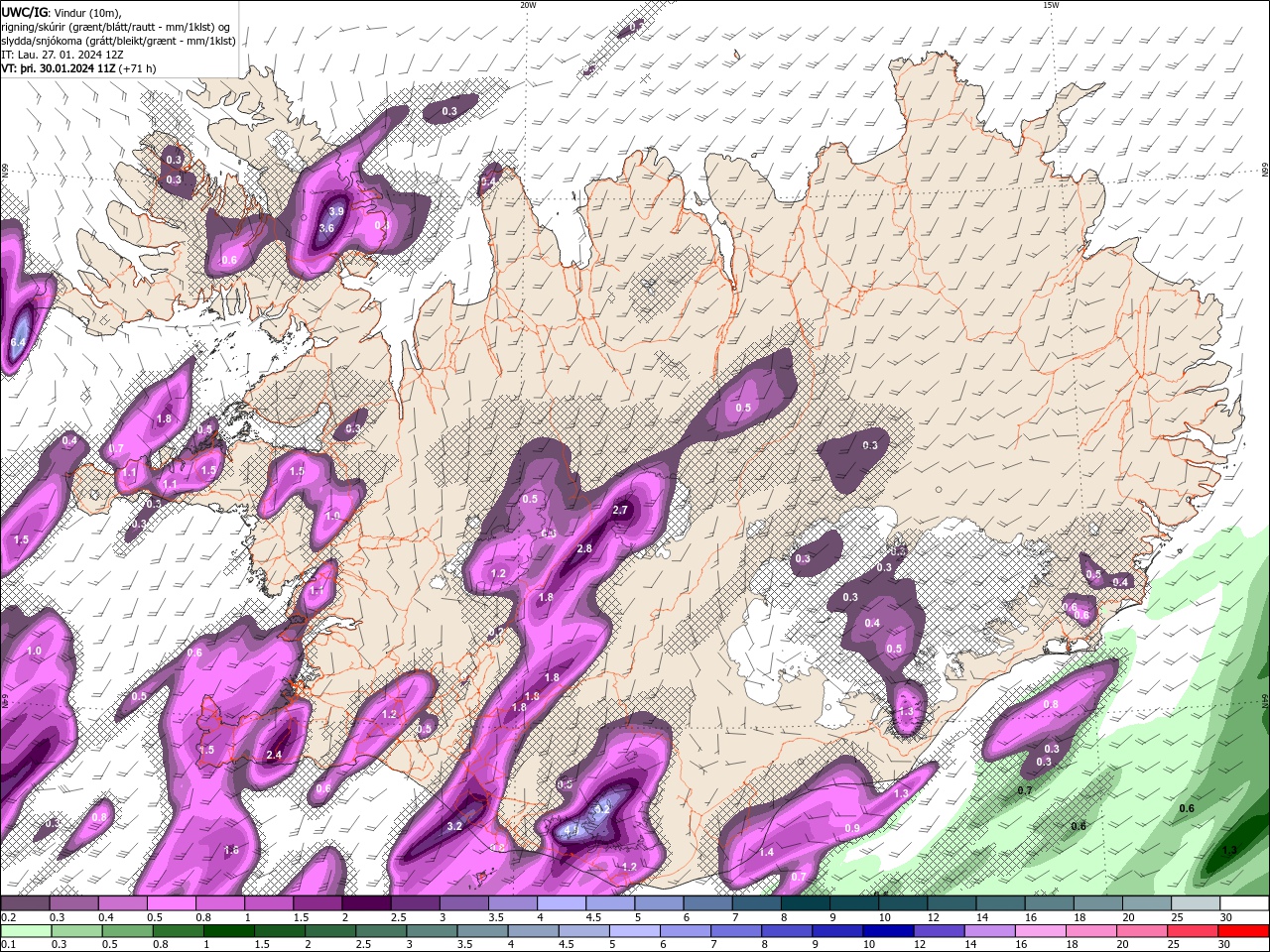Click the 'slydda/snjókoma' legend description line
This screenshot has width=1270, height=952.
tap(118, 41)
